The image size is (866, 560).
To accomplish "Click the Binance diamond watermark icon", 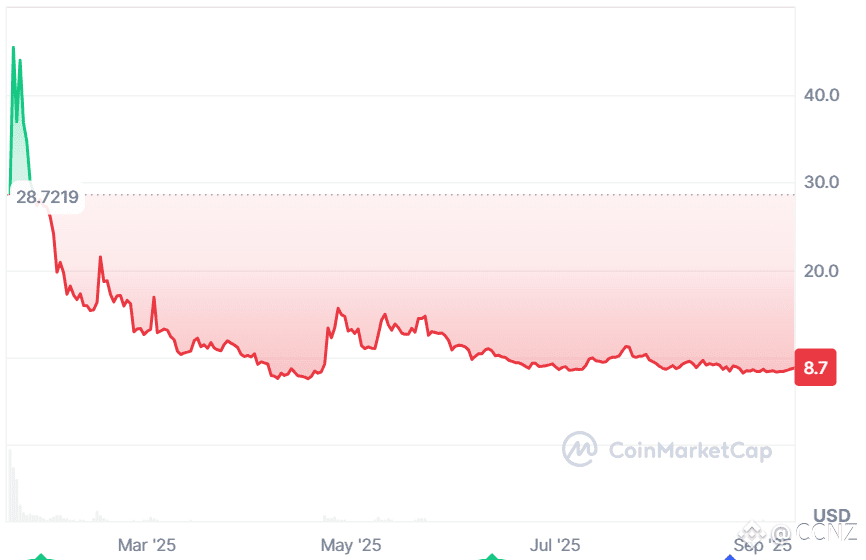I will pos(753,532).
